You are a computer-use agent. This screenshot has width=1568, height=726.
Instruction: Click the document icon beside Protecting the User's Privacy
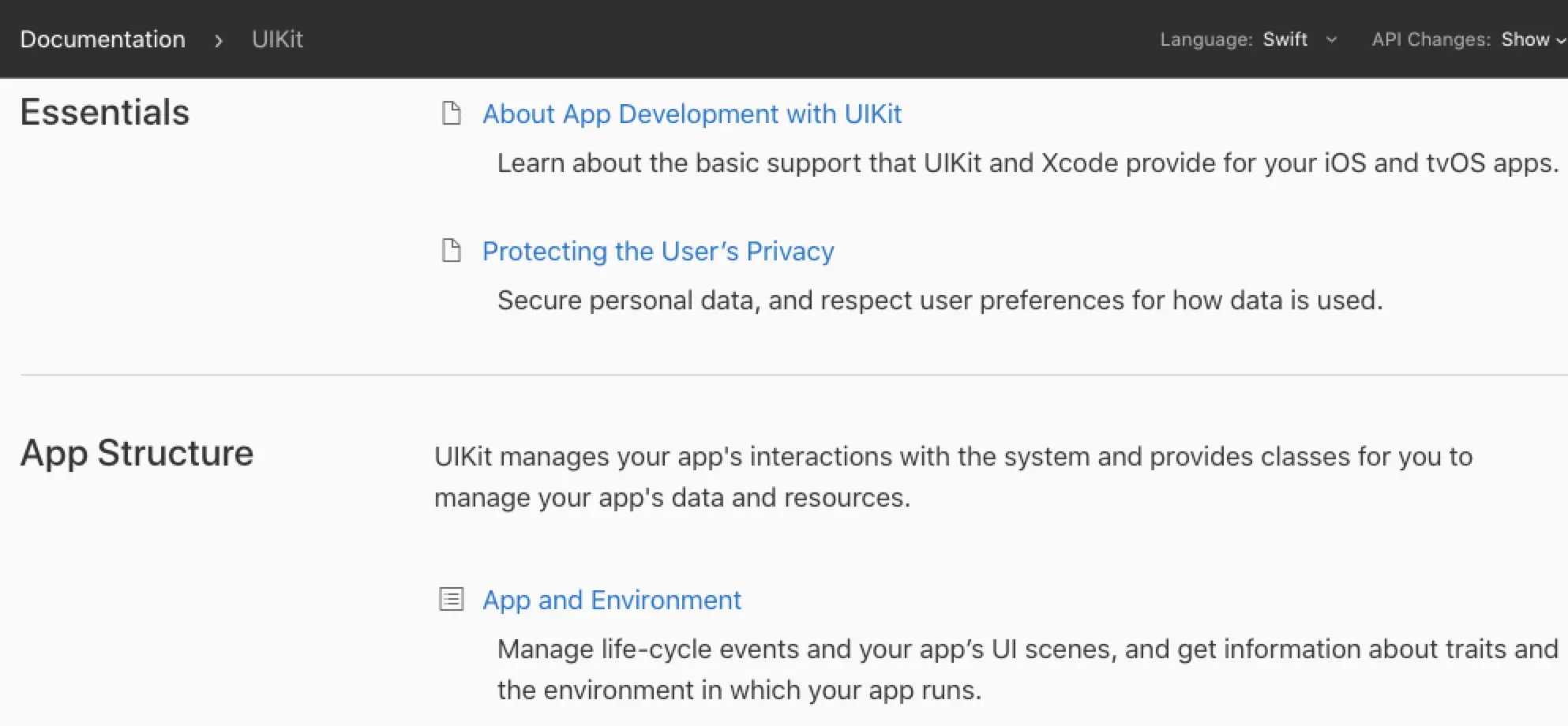coord(451,250)
